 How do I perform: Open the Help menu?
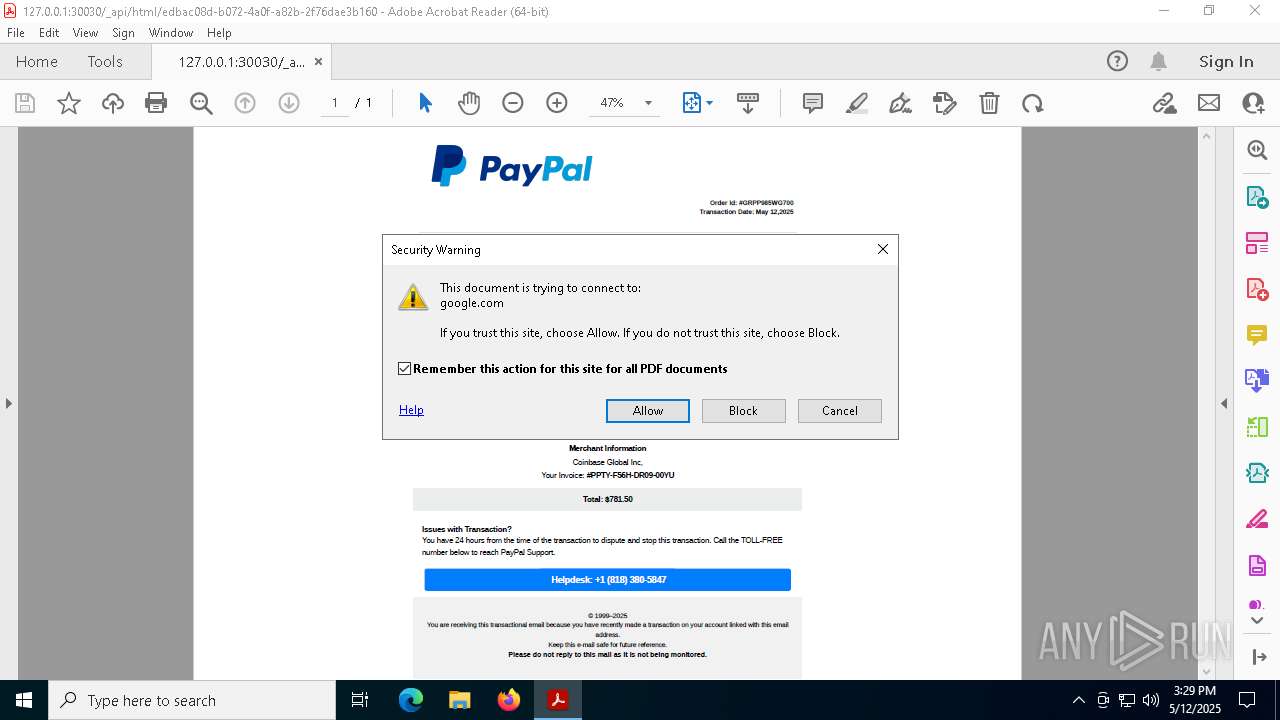coord(219,33)
